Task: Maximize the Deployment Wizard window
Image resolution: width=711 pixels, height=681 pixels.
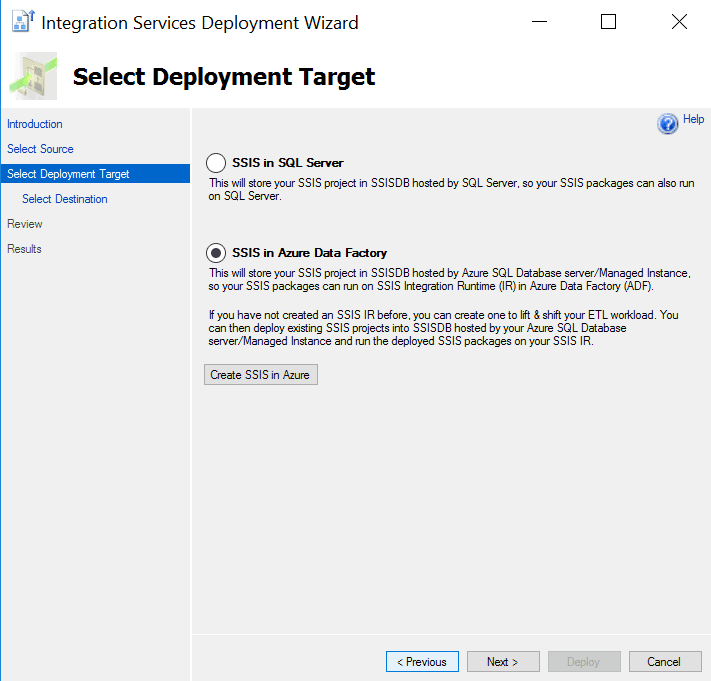Action: pos(608,22)
